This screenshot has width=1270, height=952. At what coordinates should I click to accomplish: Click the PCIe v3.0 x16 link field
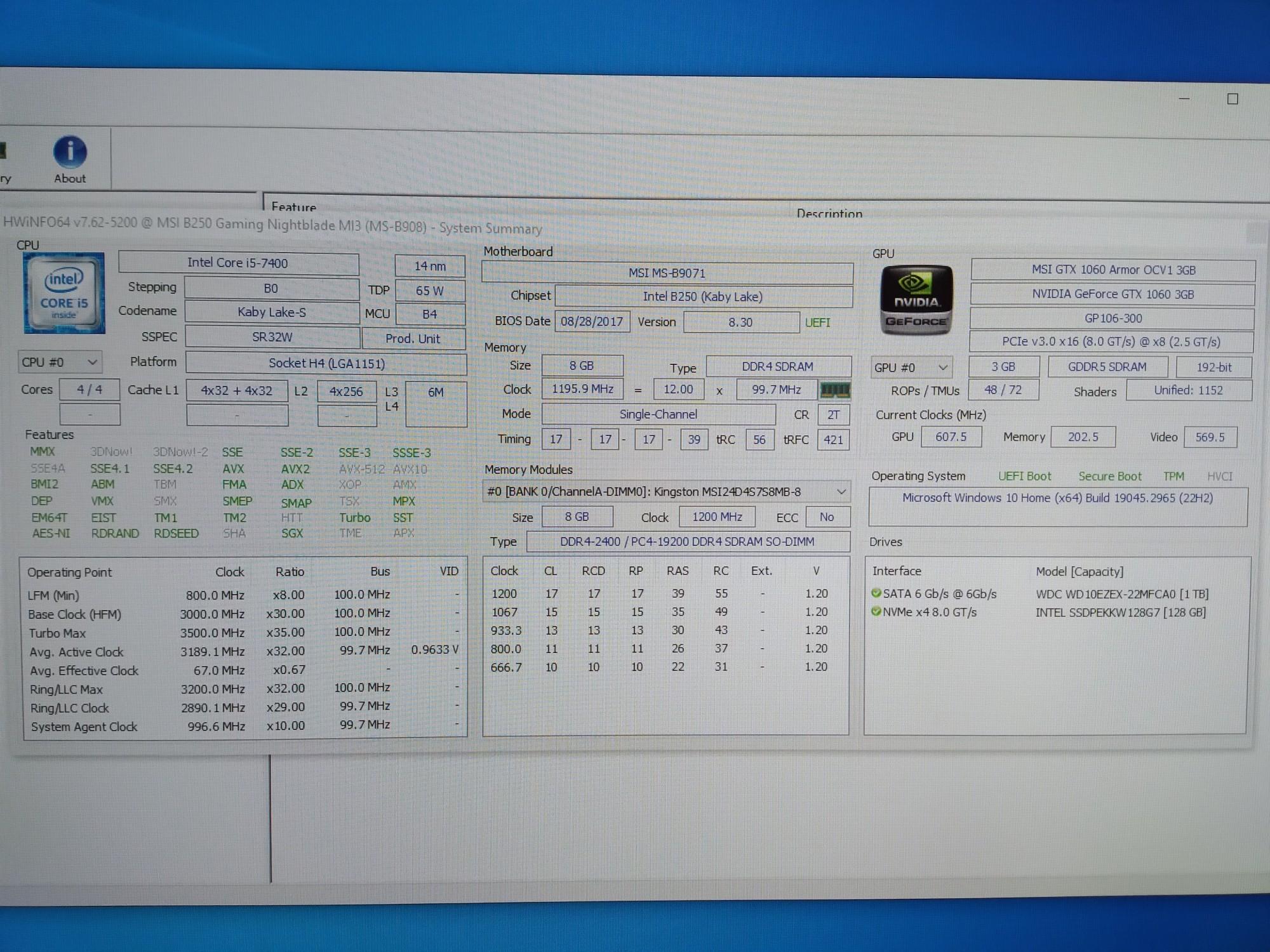click(1111, 341)
